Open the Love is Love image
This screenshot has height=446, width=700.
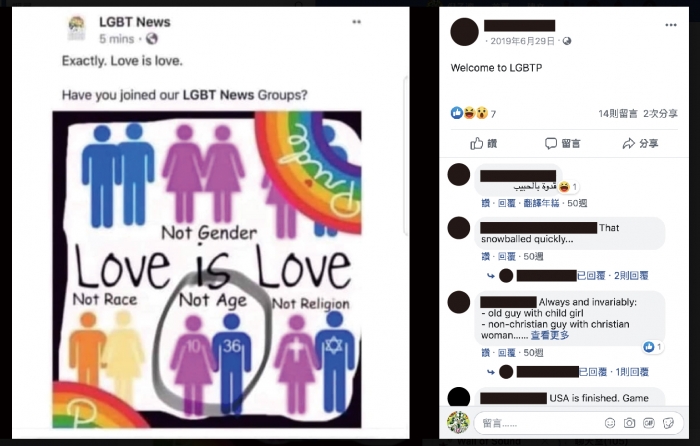(x=207, y=269)
